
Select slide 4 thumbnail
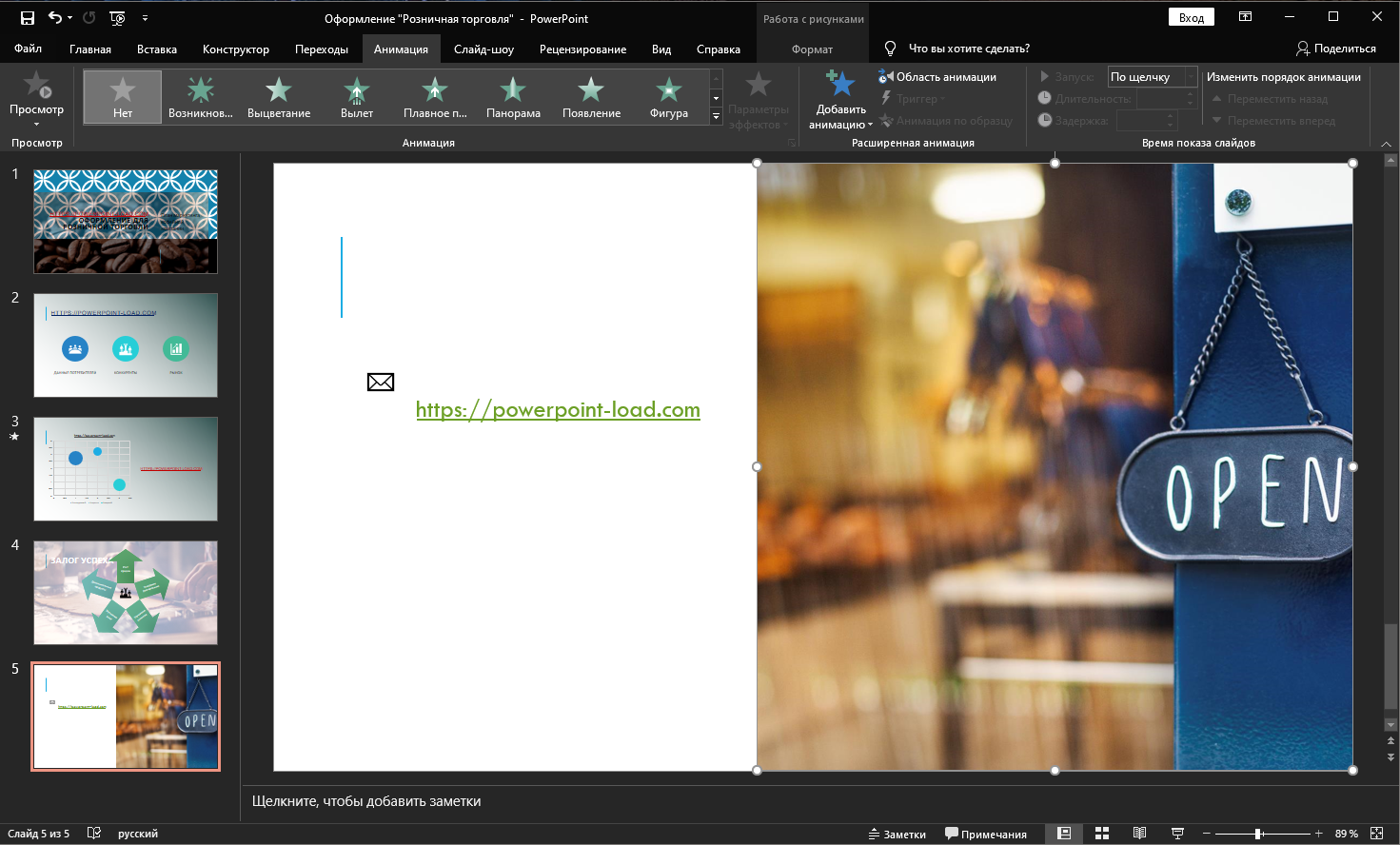tap(126, 593)
